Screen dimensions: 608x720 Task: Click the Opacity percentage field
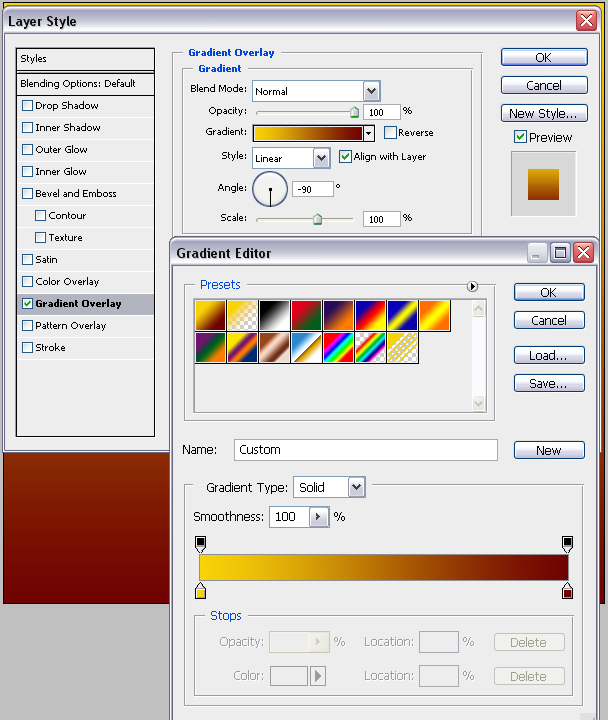[382, 112]
